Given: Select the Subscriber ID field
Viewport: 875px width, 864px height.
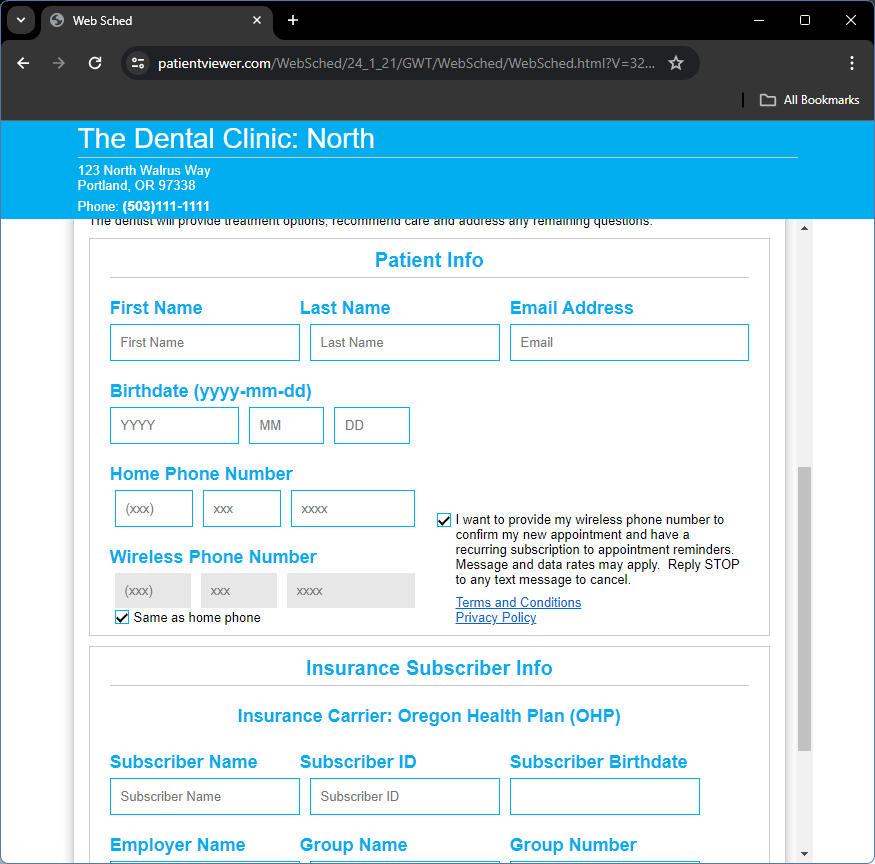Looking at the screenshot, I should (x=404, y=796).
